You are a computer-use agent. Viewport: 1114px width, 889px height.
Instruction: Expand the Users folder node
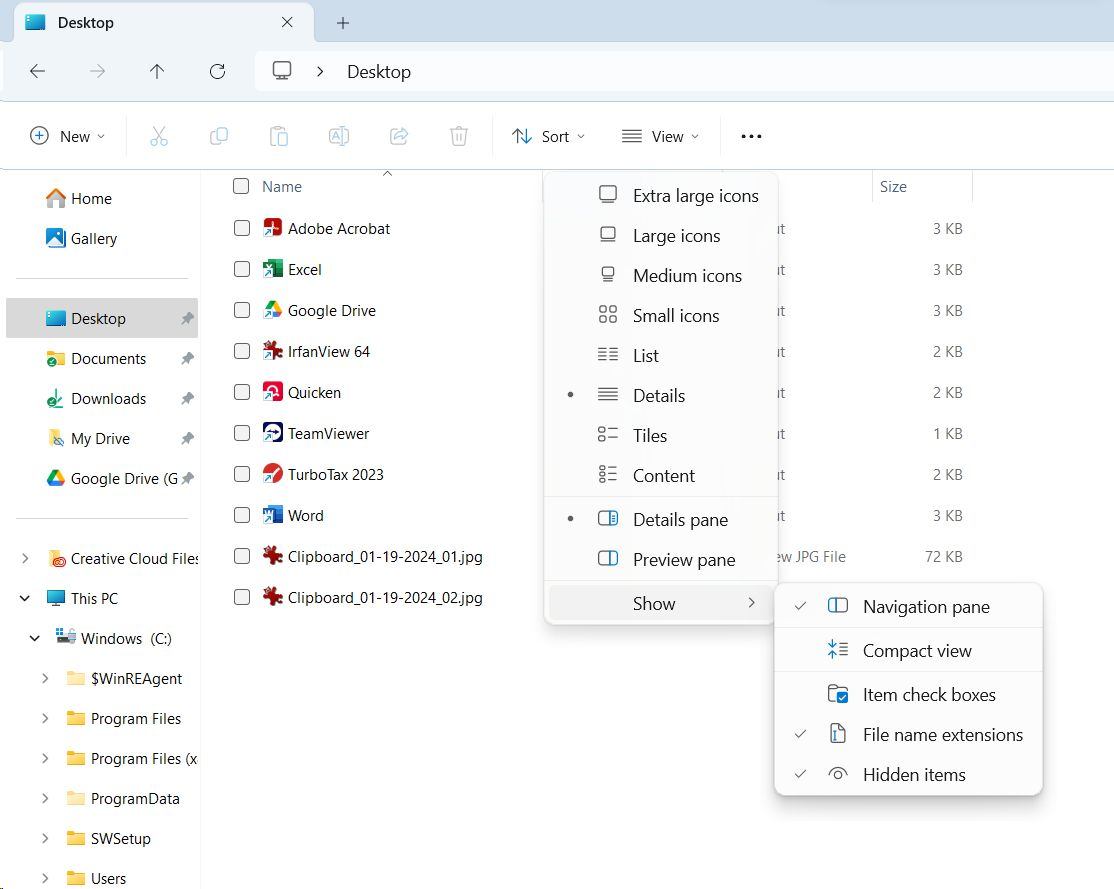coord(45,878)
